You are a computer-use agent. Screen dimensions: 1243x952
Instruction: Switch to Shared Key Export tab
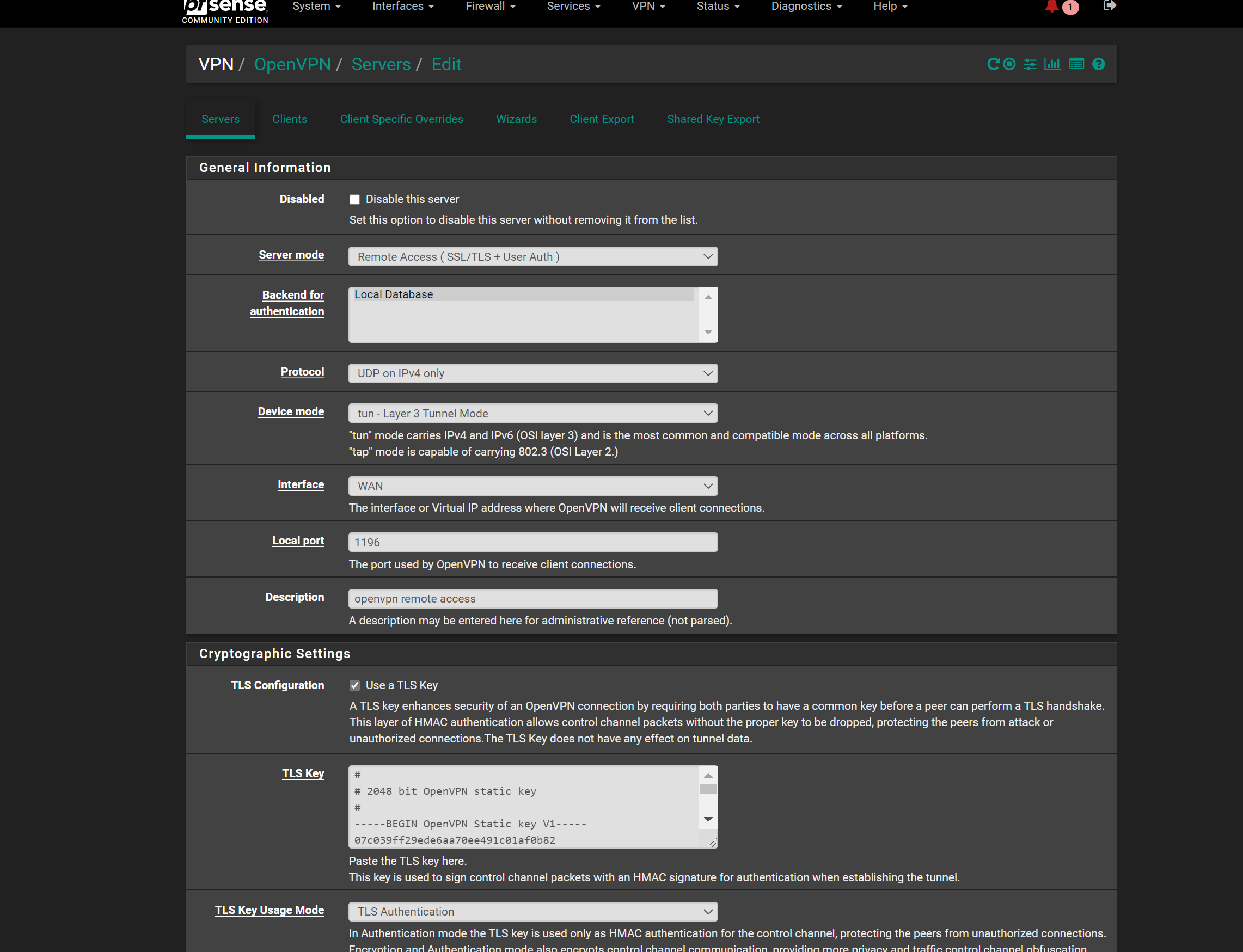coord(713,120)
